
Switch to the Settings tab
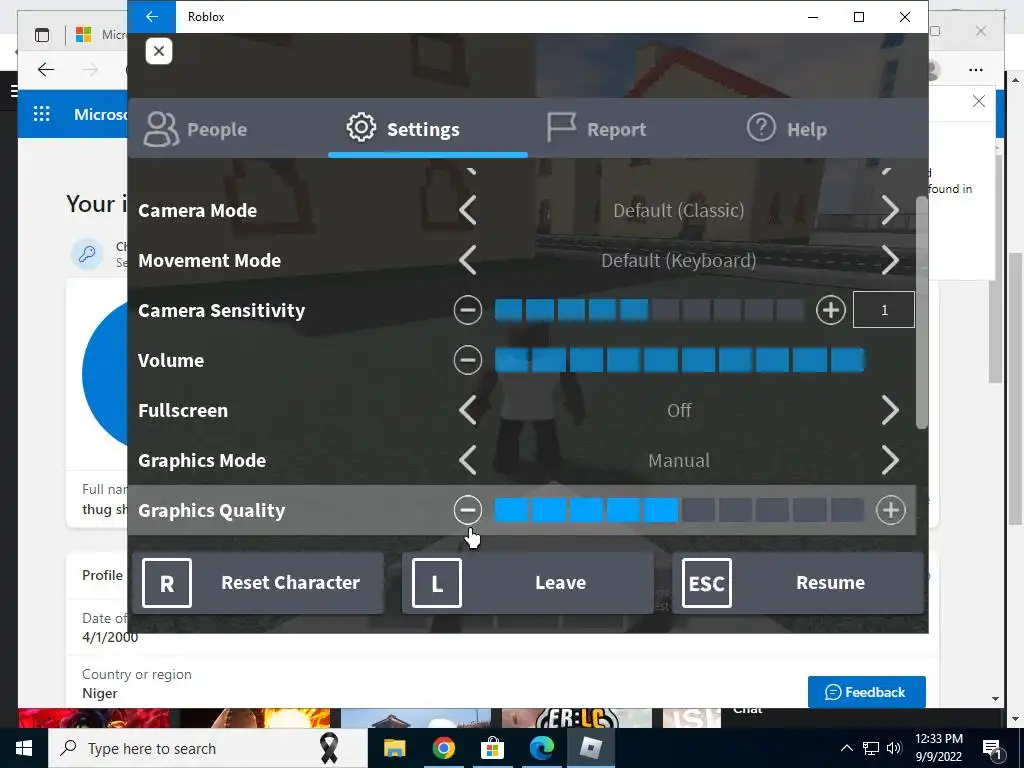[x=403, y=128]
